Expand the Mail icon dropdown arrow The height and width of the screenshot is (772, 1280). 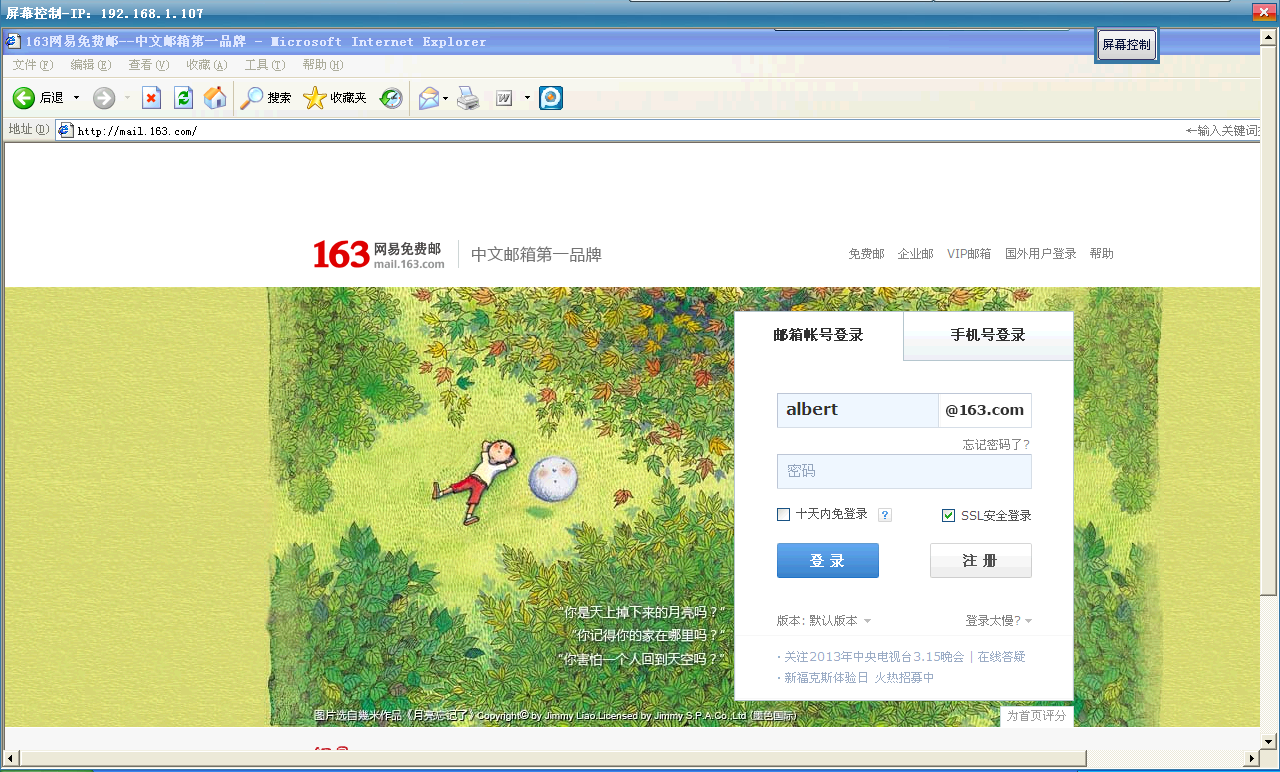pyautogui.click(x=446, y=98)
